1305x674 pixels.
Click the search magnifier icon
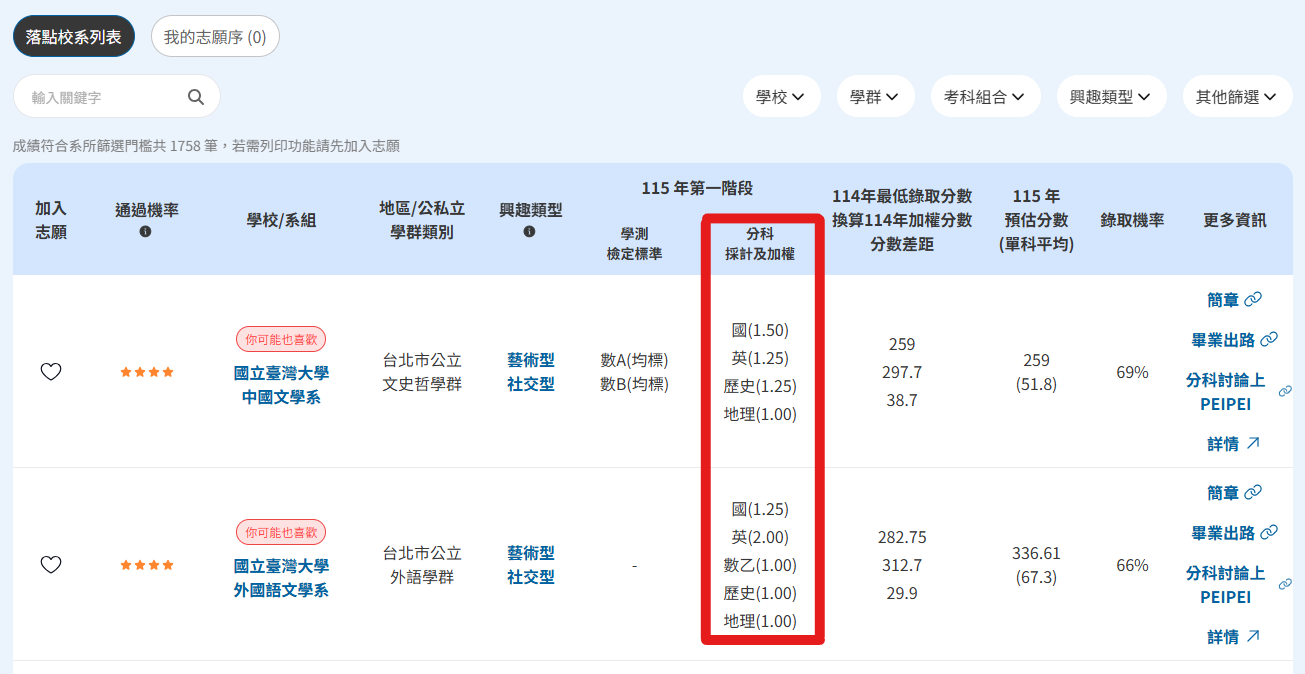pyautogui.click(x=196, y=97)
